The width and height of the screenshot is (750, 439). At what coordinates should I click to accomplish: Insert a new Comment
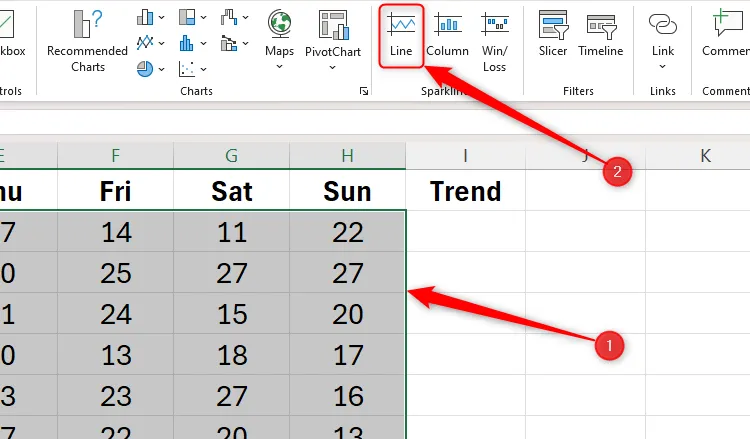pos(724,35)
